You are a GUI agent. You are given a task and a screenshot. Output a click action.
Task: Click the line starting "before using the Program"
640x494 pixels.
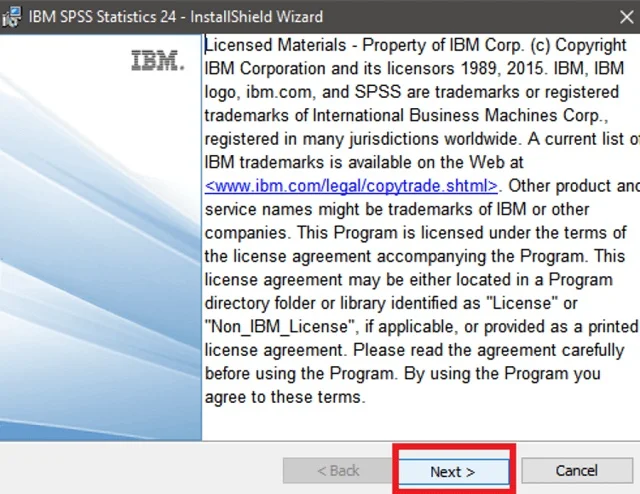402,374
